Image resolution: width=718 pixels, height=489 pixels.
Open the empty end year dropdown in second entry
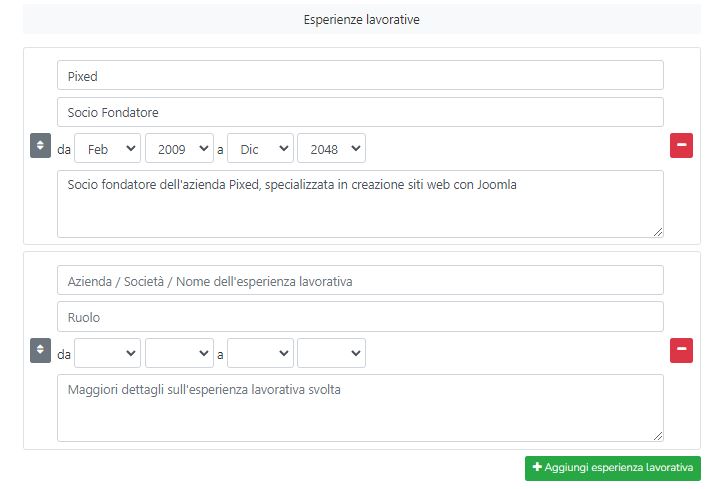[332, 353]
